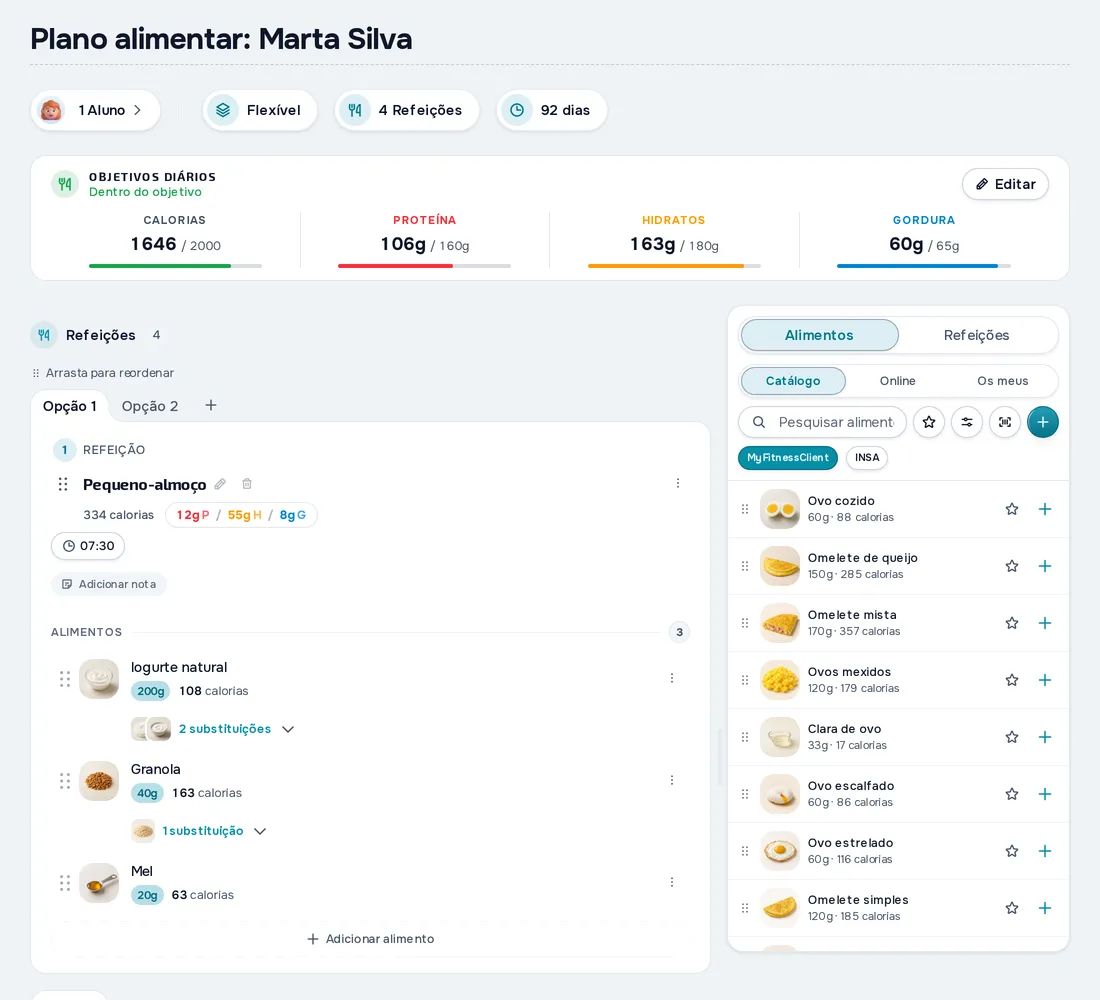The width and height of the screenshot is (1100, 1000).
Task: Delete Pequeno-almoço with trash icon
Action: (x=247, y=484)
